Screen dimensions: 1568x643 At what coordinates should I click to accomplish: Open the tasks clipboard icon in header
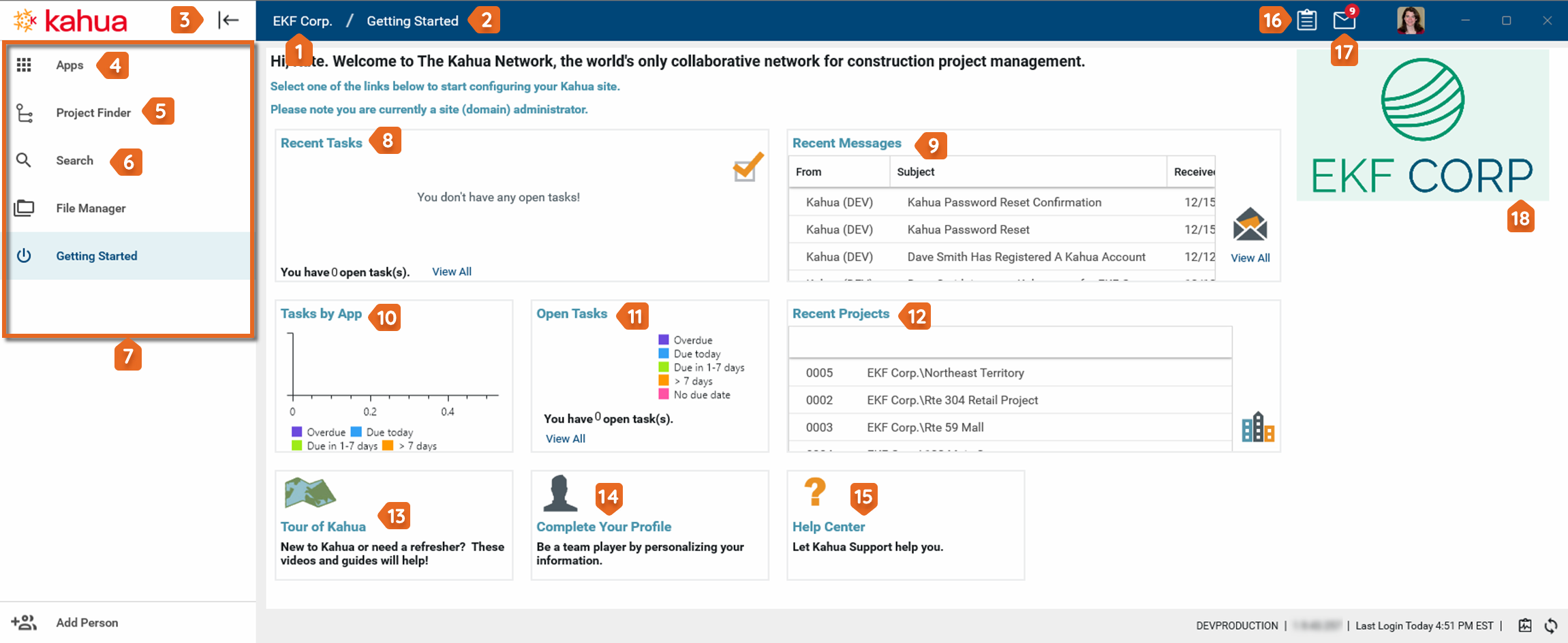[1306, 20]
